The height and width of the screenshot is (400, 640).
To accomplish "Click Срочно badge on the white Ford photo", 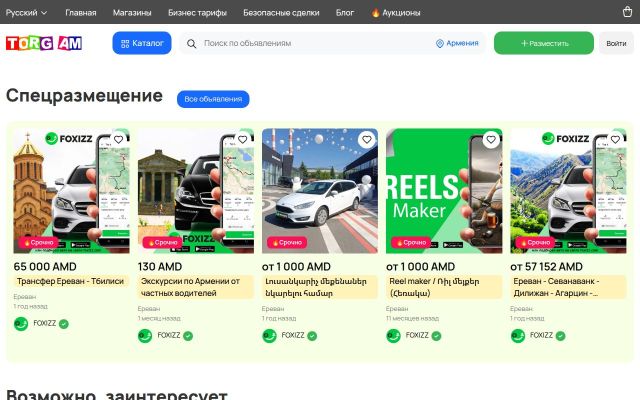I will 287,242.
